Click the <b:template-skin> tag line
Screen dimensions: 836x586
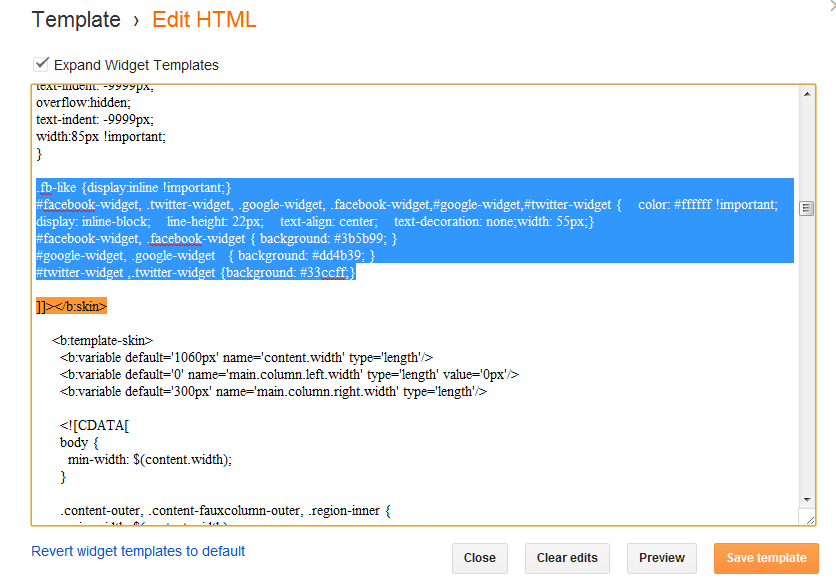[x=102, y=340]
